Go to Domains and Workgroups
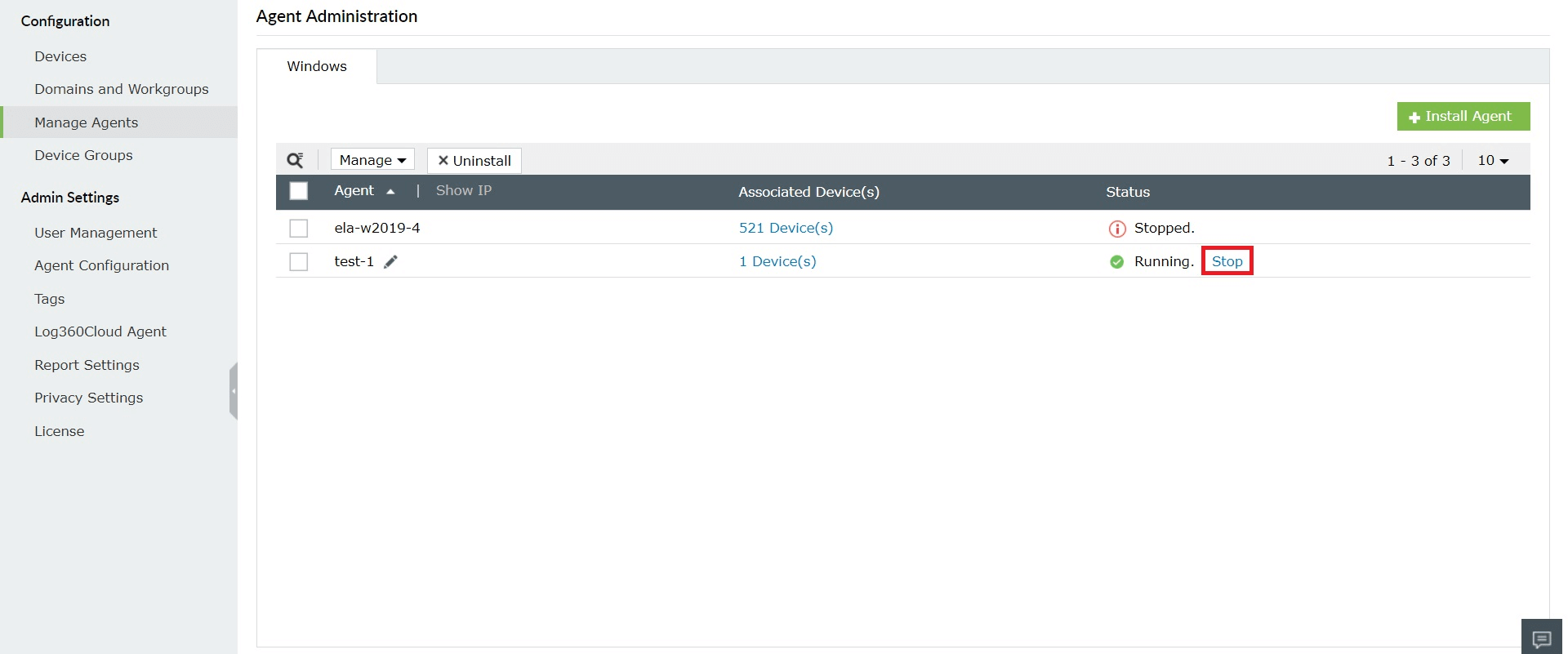Screen dimensions: 1568x654 (x=122, y=89)
